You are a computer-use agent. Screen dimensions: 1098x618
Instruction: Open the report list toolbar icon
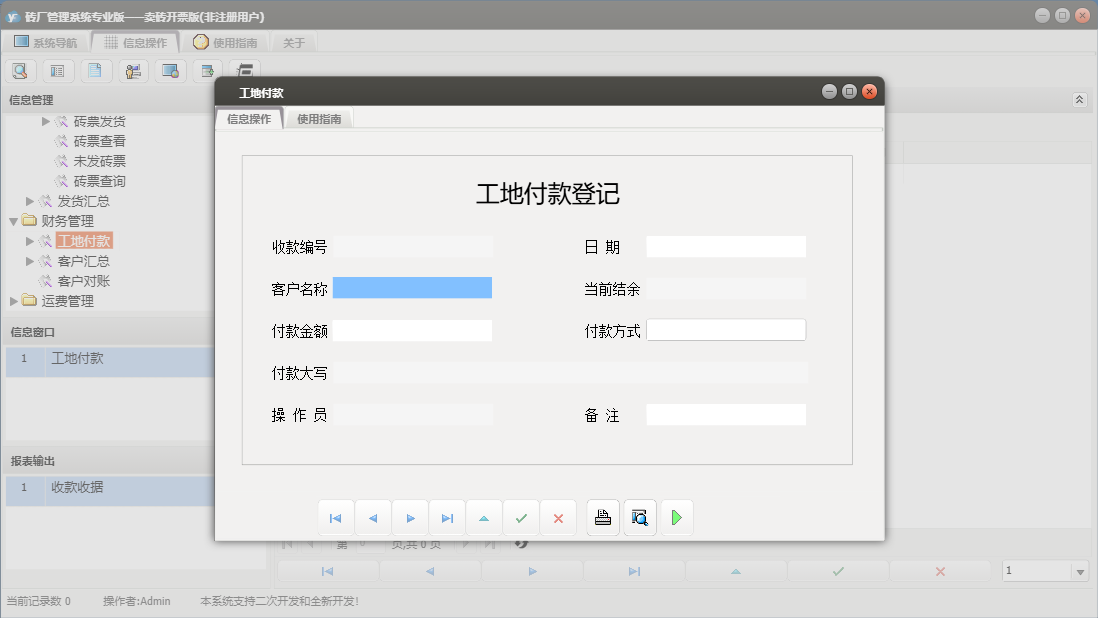[59, 70]
